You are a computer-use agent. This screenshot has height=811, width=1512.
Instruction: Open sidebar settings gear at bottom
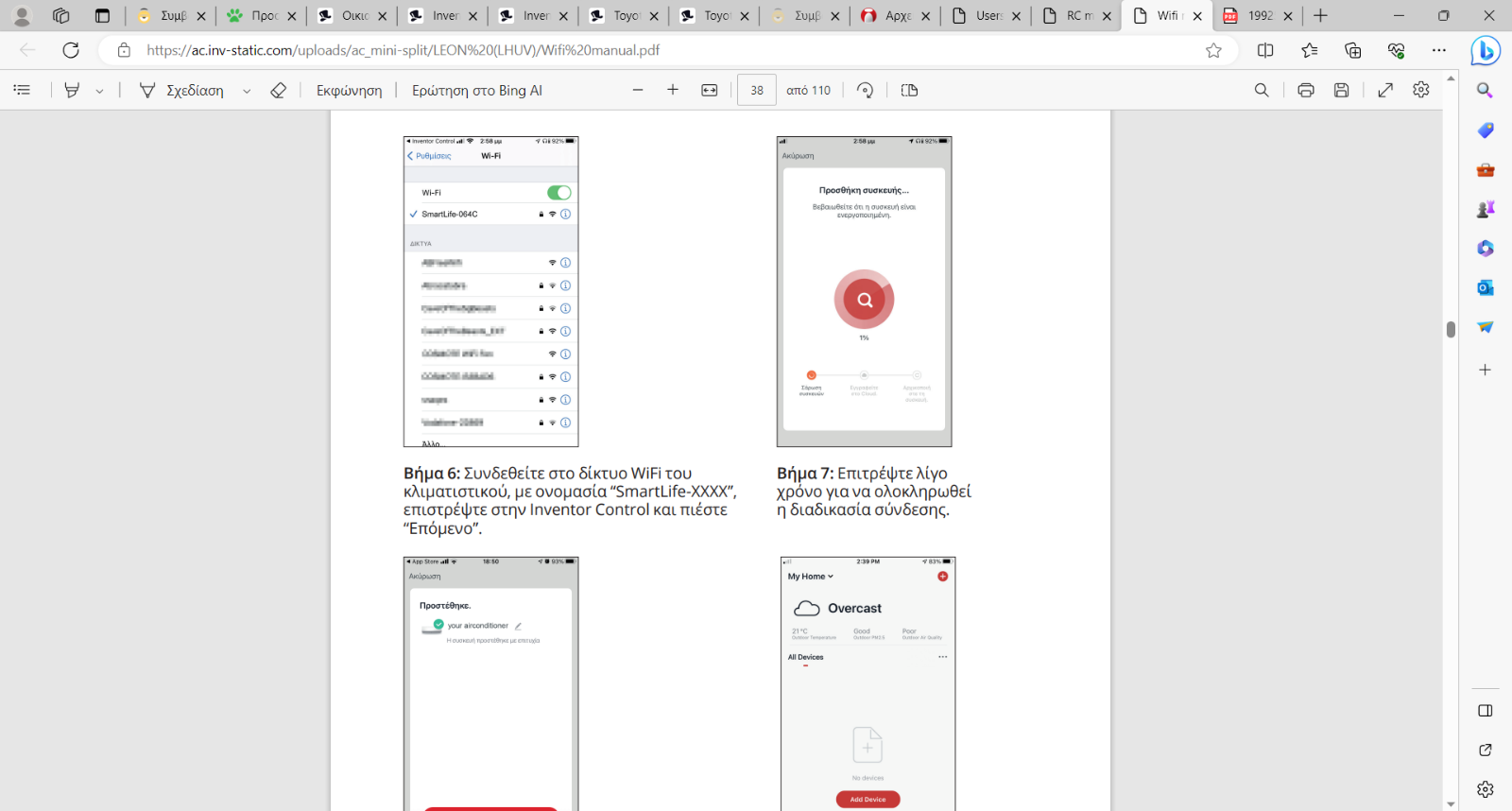[x=1486, y=789]
